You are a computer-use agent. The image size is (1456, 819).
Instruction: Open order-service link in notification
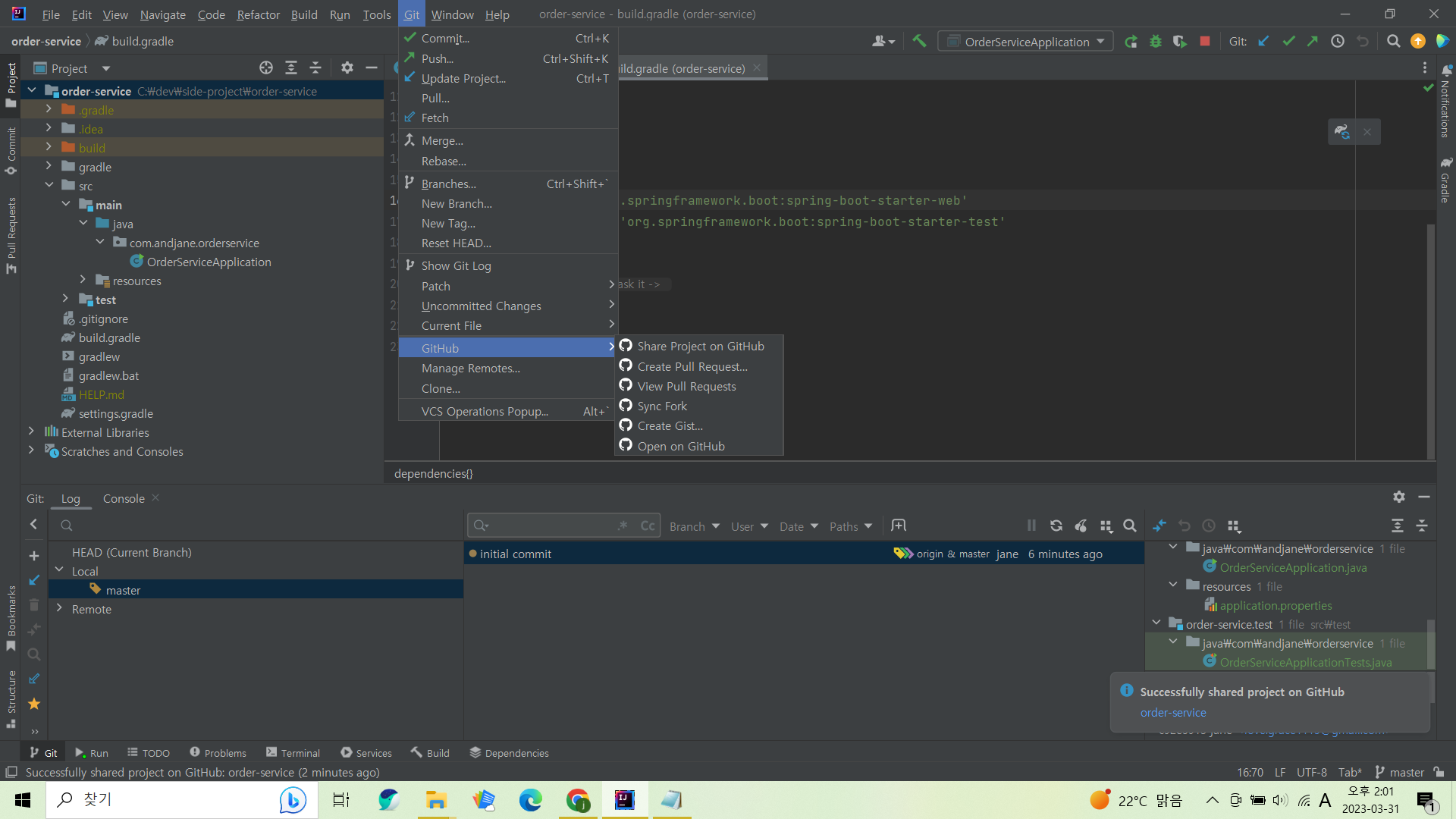[1172, 712]
